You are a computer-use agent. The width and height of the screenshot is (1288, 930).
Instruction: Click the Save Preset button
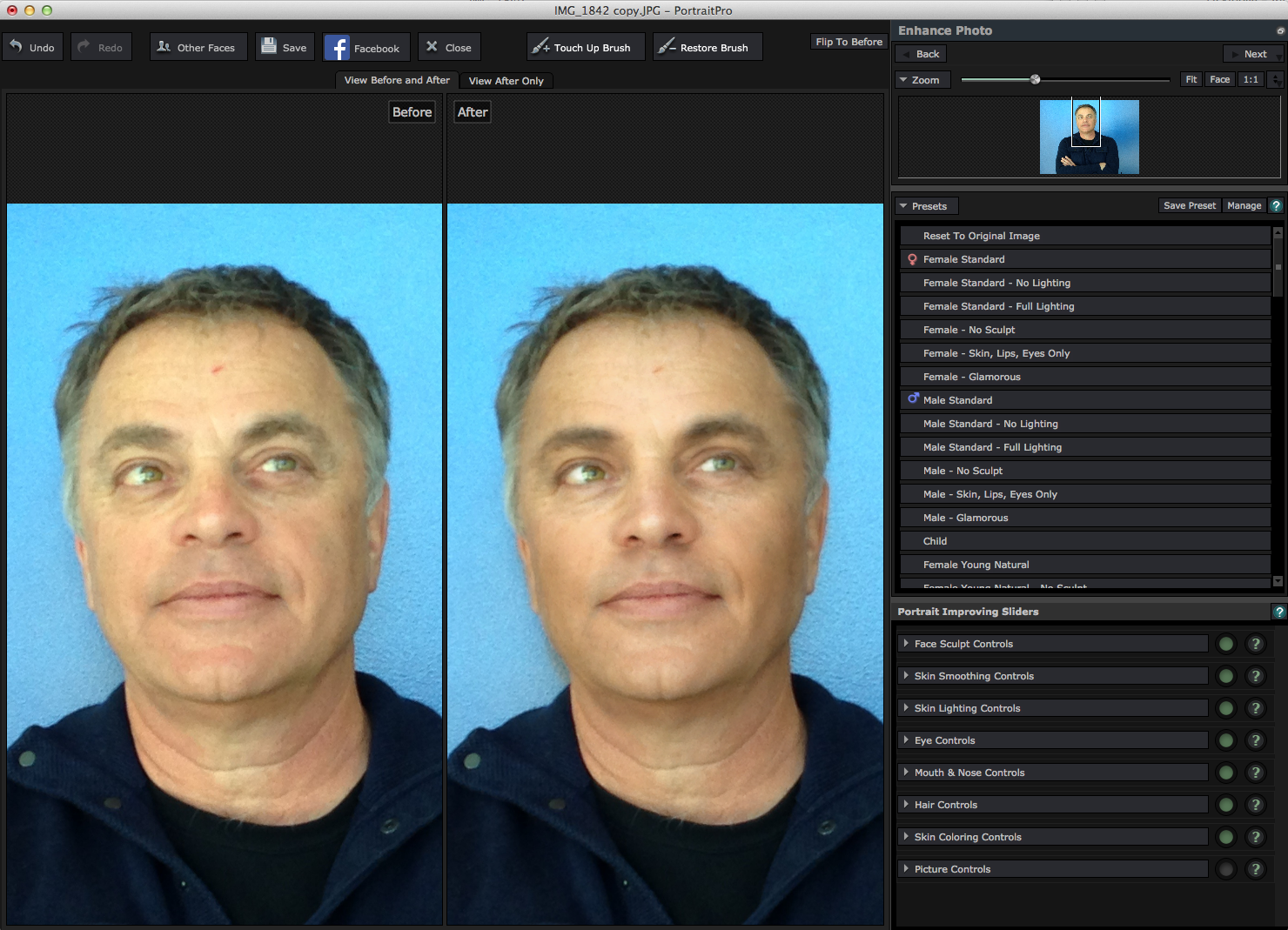pos(1189,205)
